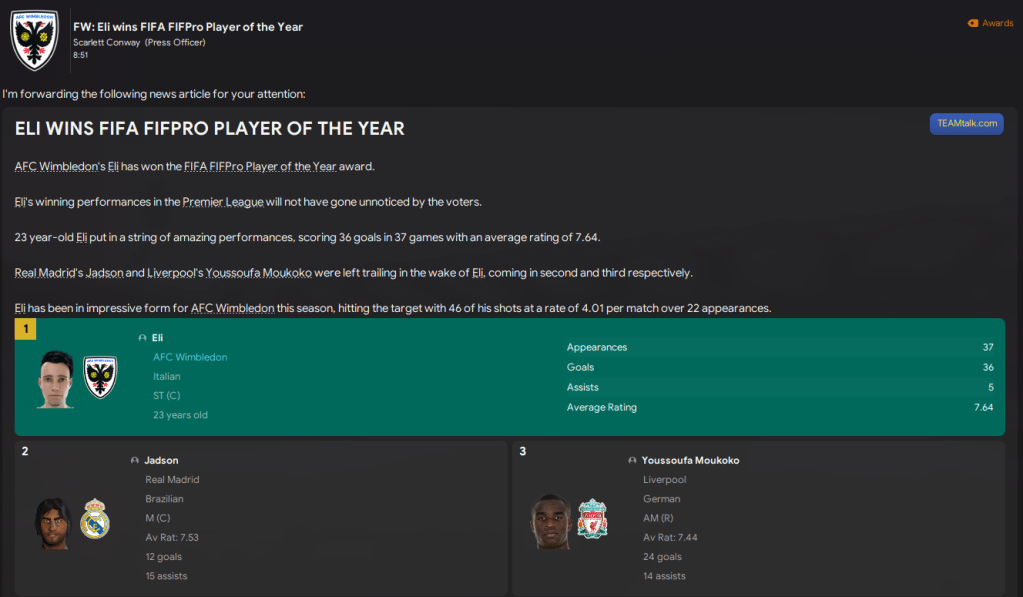This screenshot has height=597, width=1023.
Task: Select Jadson's face portrait thumbnail
Action: click(54, 522)
